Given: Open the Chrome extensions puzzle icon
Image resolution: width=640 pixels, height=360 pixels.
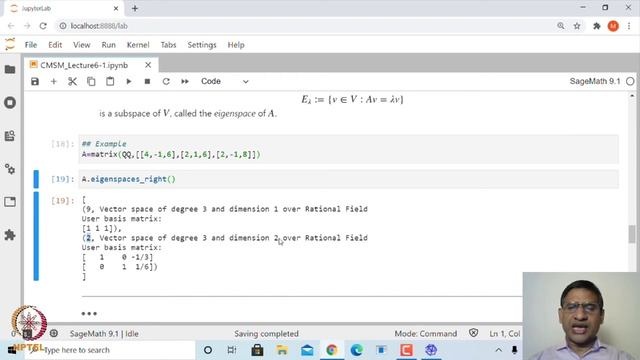Looking at the screenshot, I should click(x=597, y=26).
